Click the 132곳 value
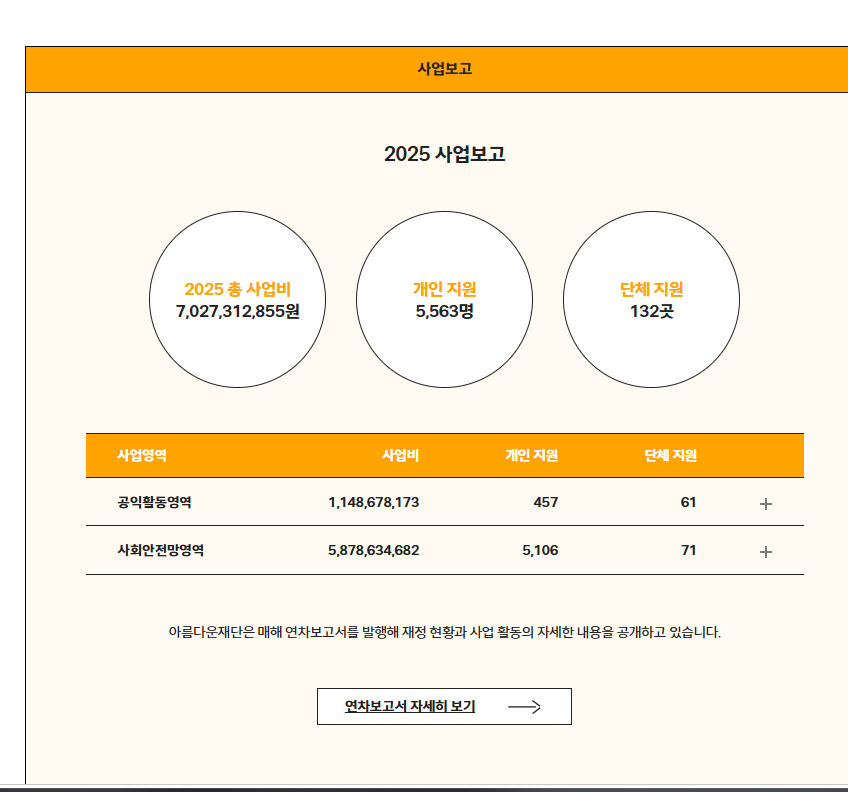 click(651, 312)
